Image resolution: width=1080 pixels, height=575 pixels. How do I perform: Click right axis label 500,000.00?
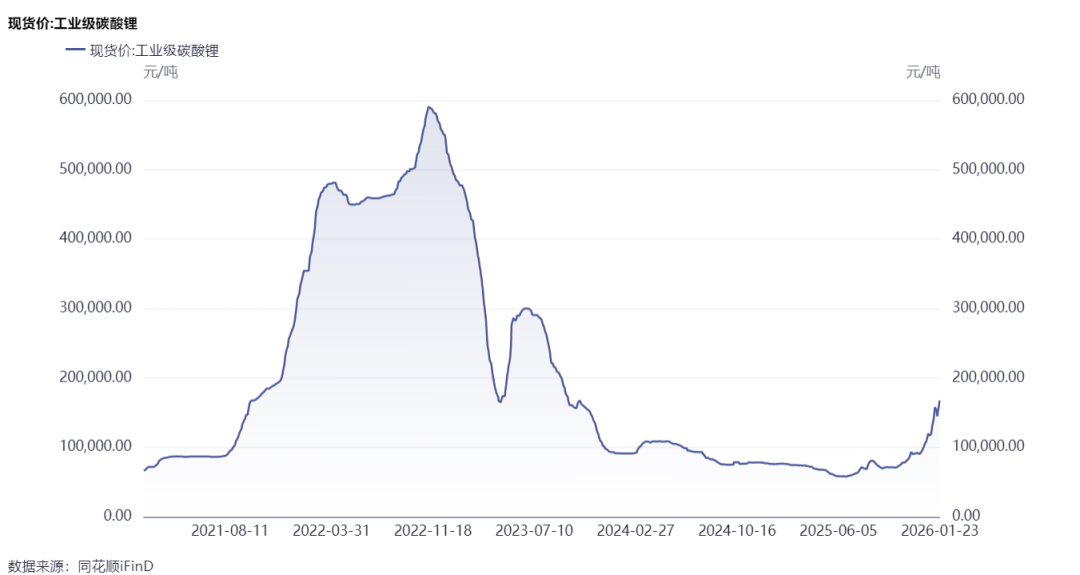pos(988,169)
